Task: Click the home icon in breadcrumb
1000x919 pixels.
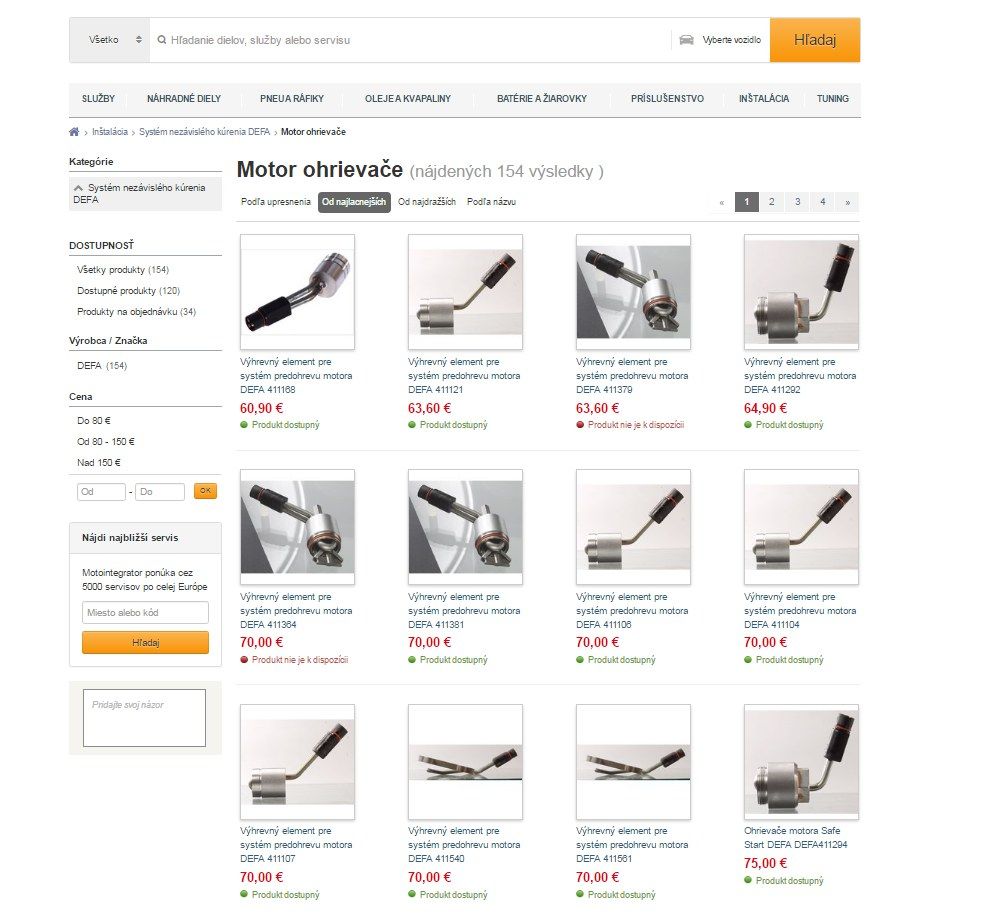Action: tap(74, 132)
